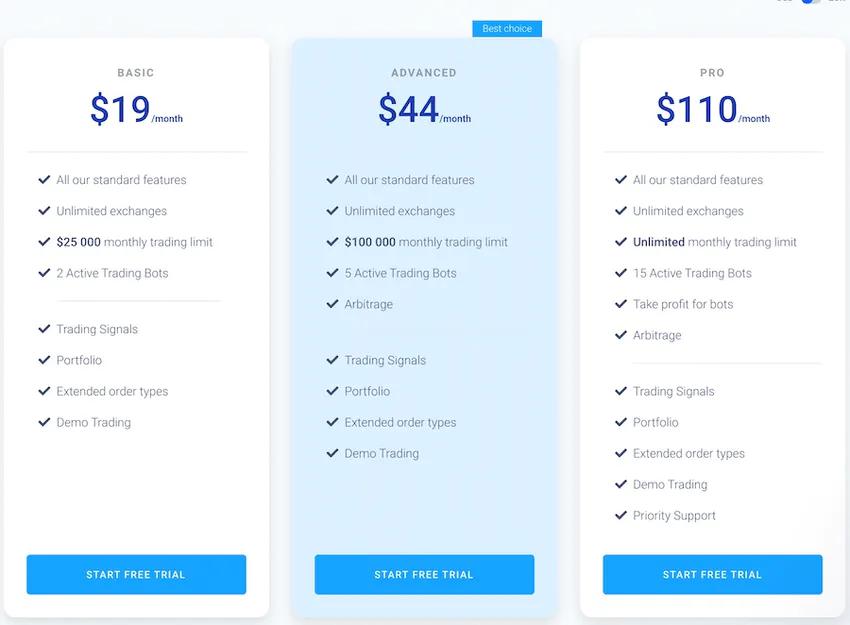Click checkmark next to 15 Active Trading Bots
850x625 pixels.
621,273
